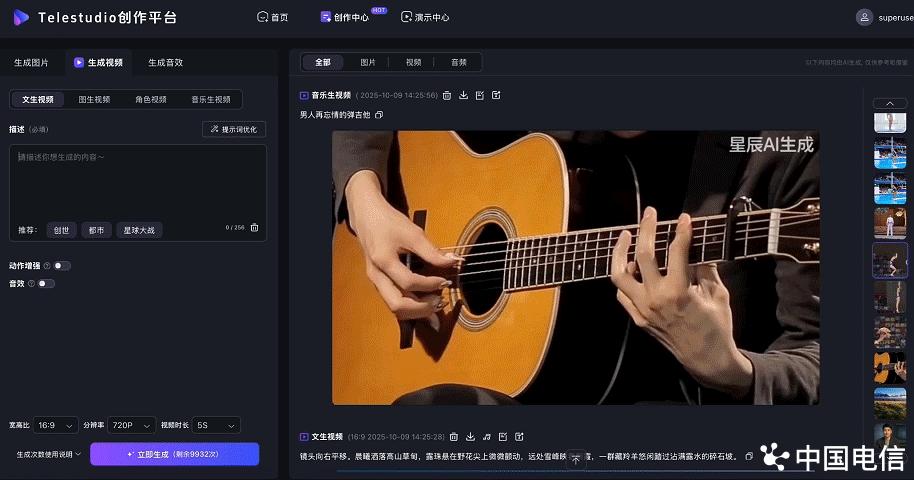Open the 宽高比 16:9 dropdown
The width and height of the screenshot is (914, 480).
[x=55, y=425]
